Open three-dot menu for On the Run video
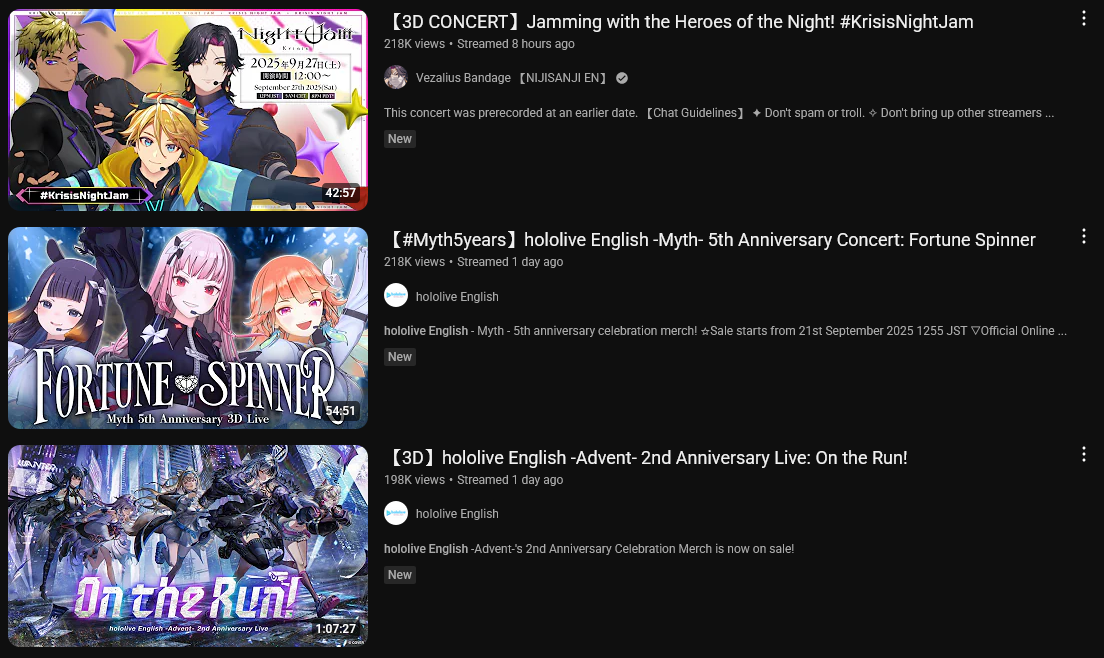Screen dimensions: 1104x658 1084,455
